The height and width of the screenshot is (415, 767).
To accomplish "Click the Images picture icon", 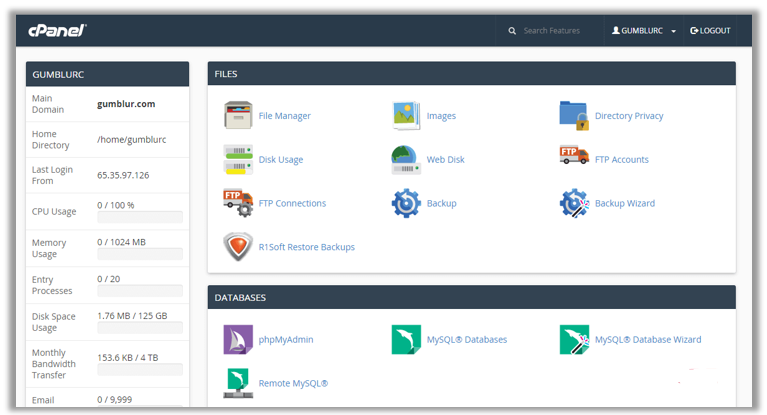I will tap(406, 115).
